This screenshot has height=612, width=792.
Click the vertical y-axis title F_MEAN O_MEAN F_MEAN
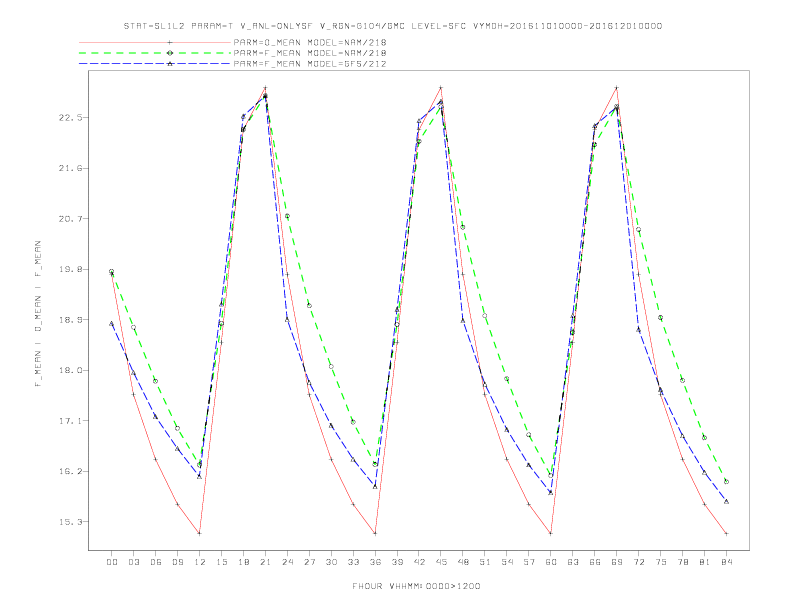coord(37,314)
